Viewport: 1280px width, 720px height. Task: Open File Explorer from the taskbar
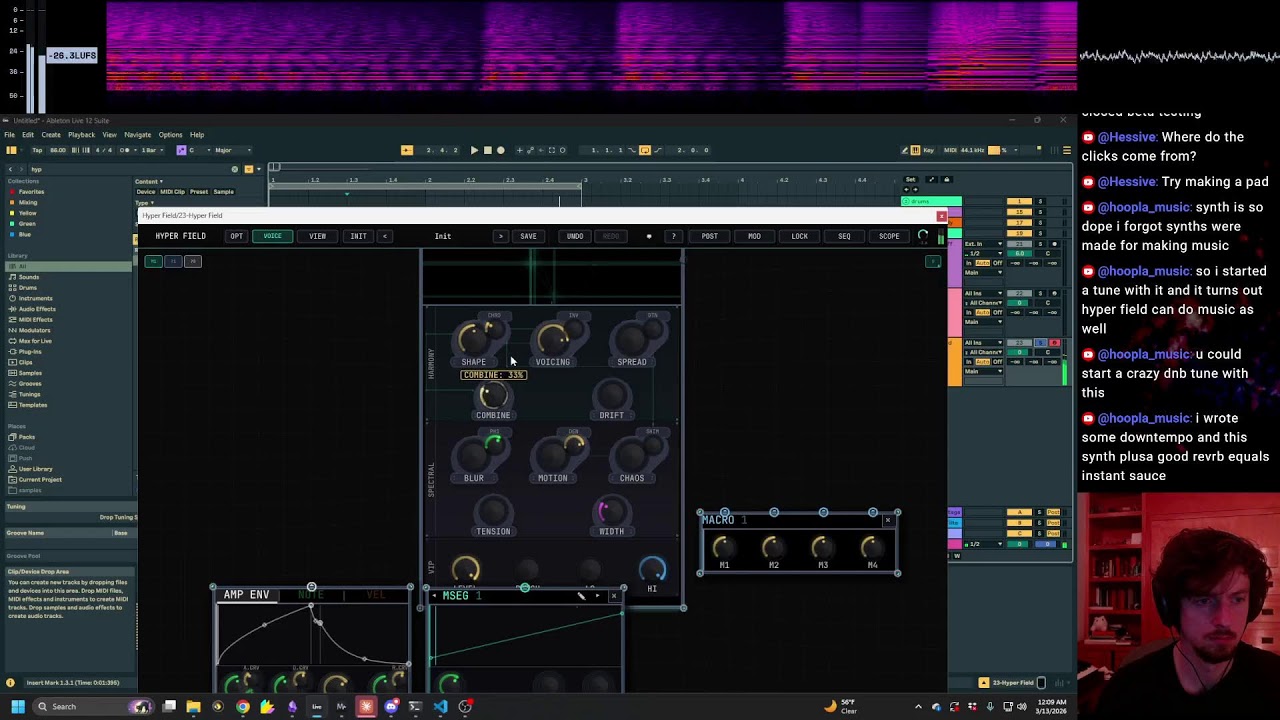tap(193, 707)
